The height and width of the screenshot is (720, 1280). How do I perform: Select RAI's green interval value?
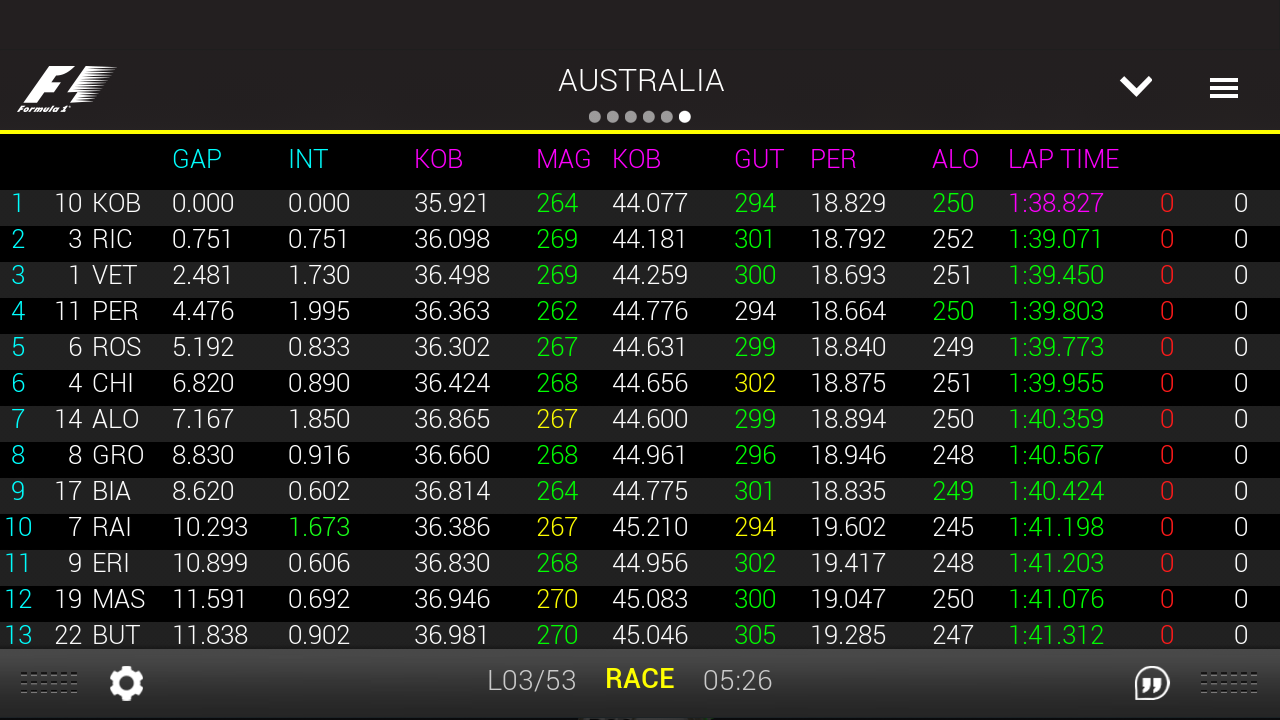pos(322,527)
